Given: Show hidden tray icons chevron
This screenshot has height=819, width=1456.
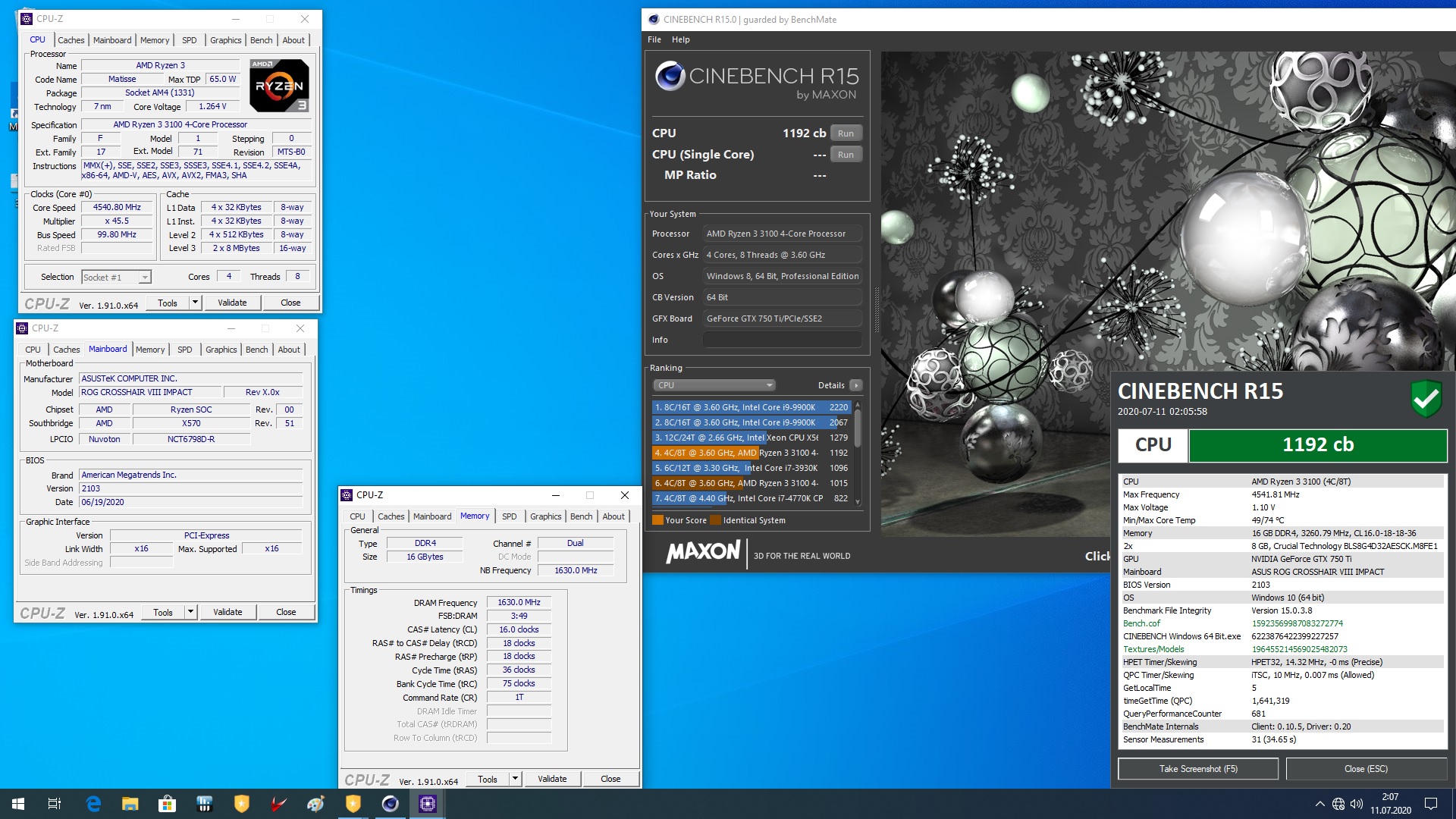Looking at the screenshot, I should tap(1319, 804).
